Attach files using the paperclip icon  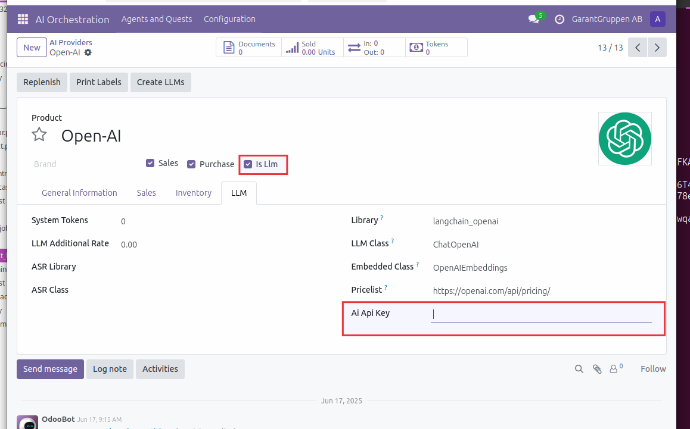597,369
